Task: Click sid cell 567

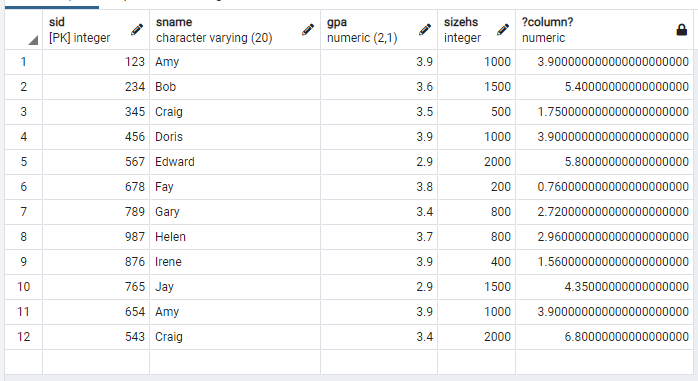Action: tap(96, 162)
